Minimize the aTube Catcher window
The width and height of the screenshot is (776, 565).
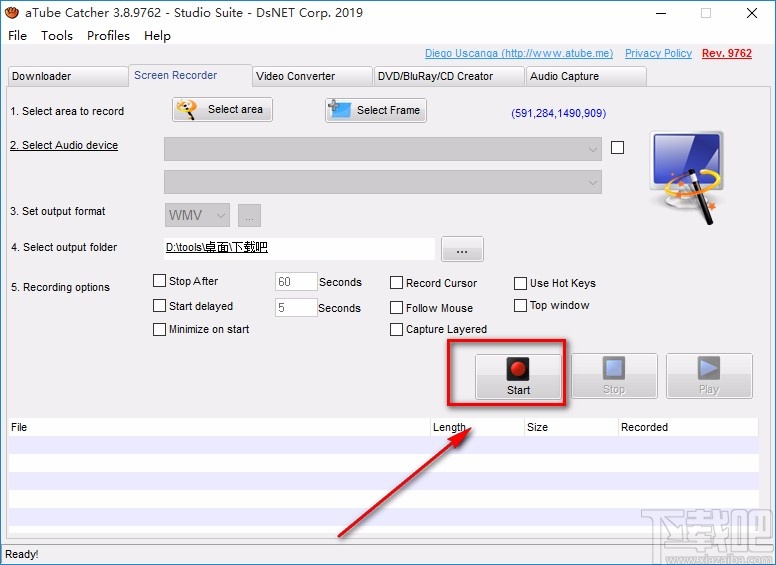coord(661,13)
